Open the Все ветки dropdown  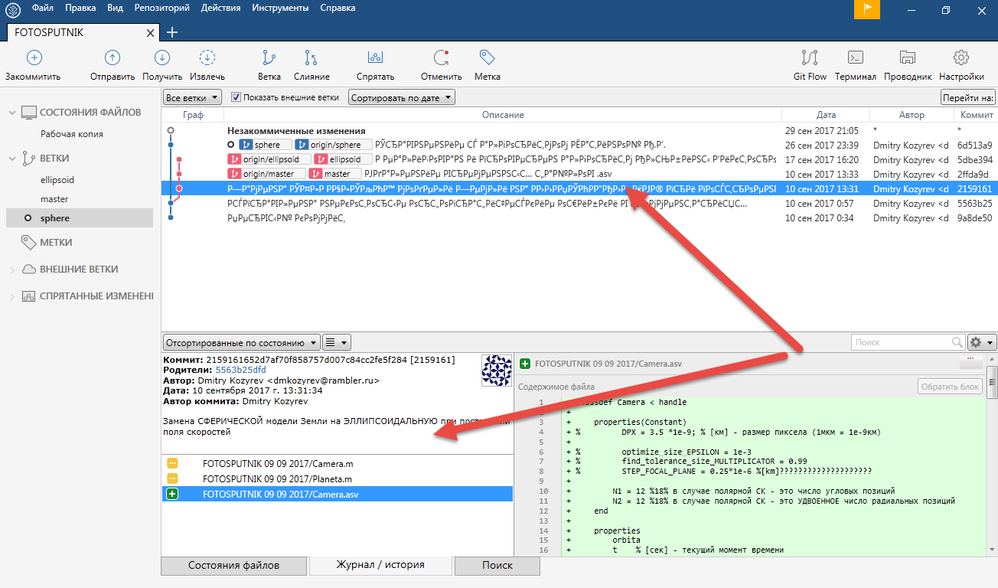(192, 97)
